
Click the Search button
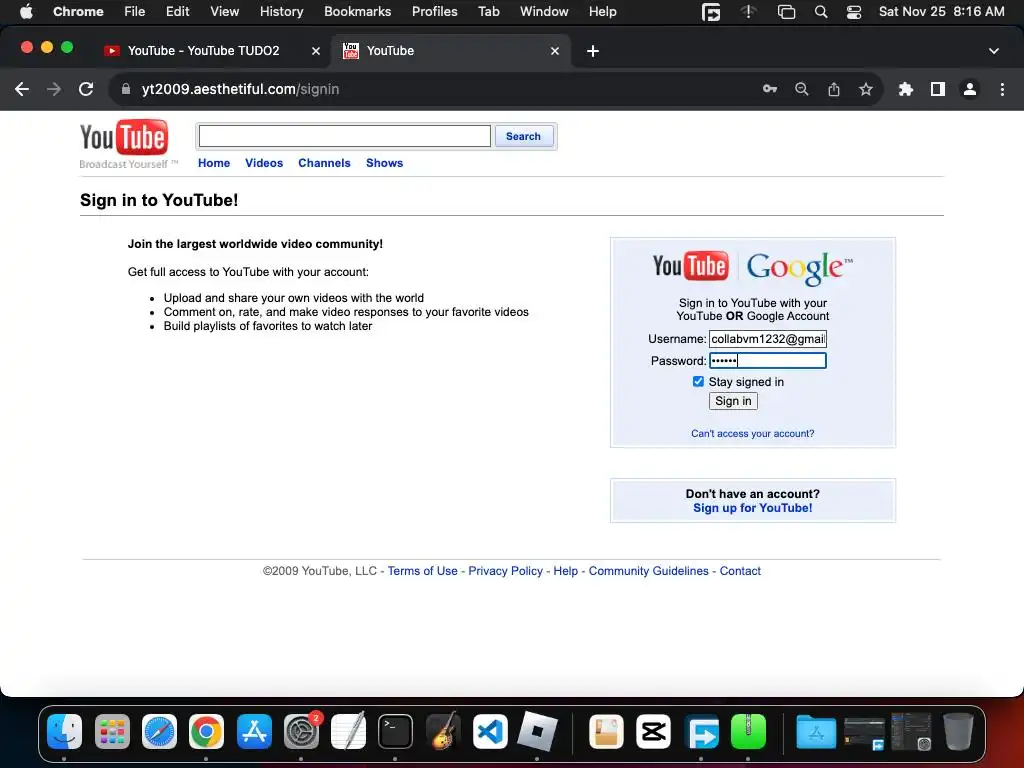523,136
